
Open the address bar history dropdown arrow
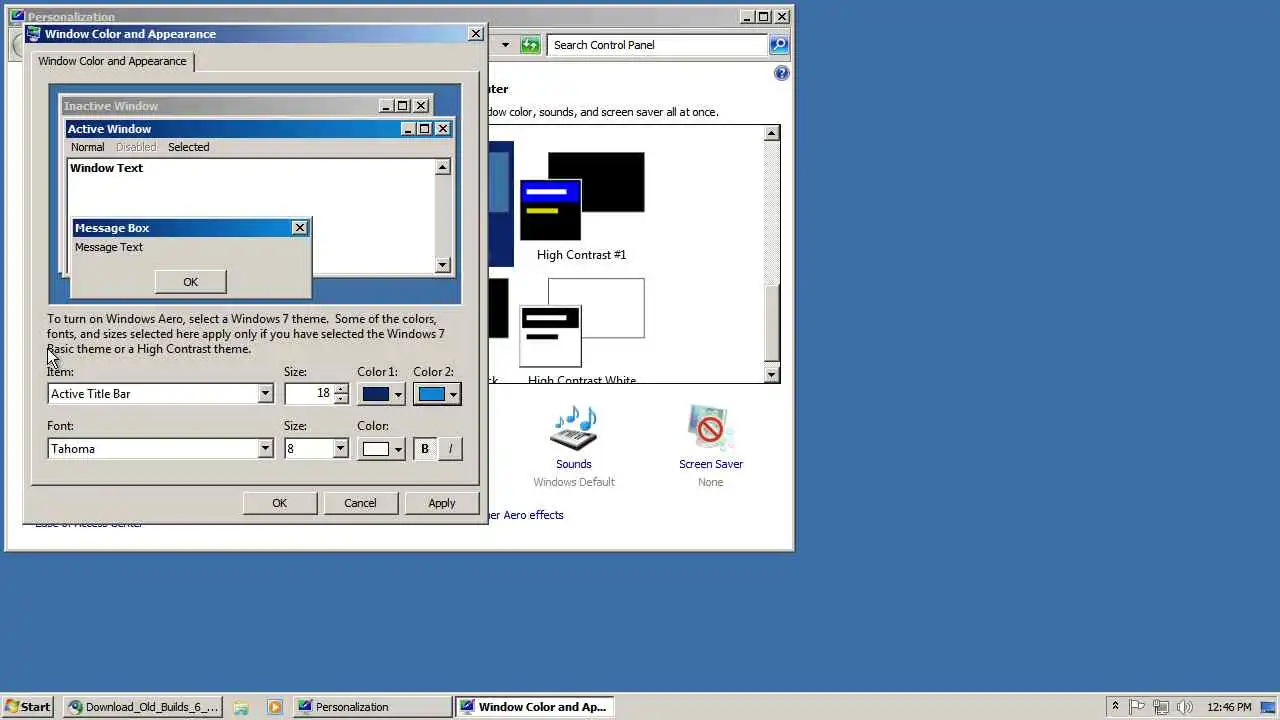click(505, 45)
